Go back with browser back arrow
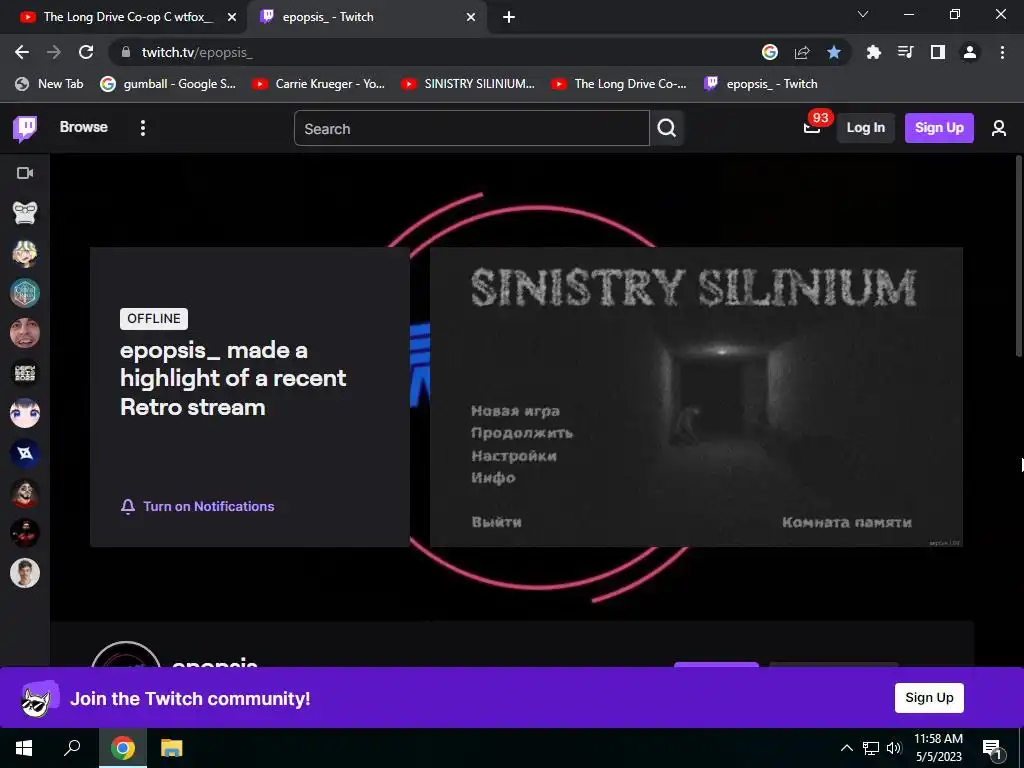This screenshot has width=1024, height=768. pos(22,52)
